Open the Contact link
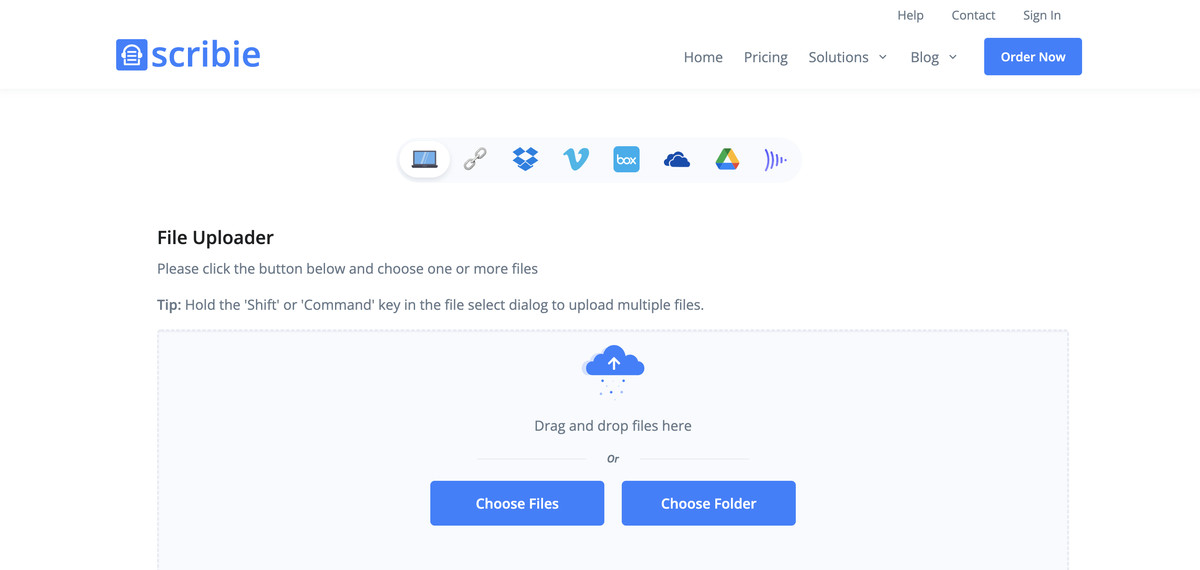The height and width of the screenshot is (570, 1200). click(973, 15)
